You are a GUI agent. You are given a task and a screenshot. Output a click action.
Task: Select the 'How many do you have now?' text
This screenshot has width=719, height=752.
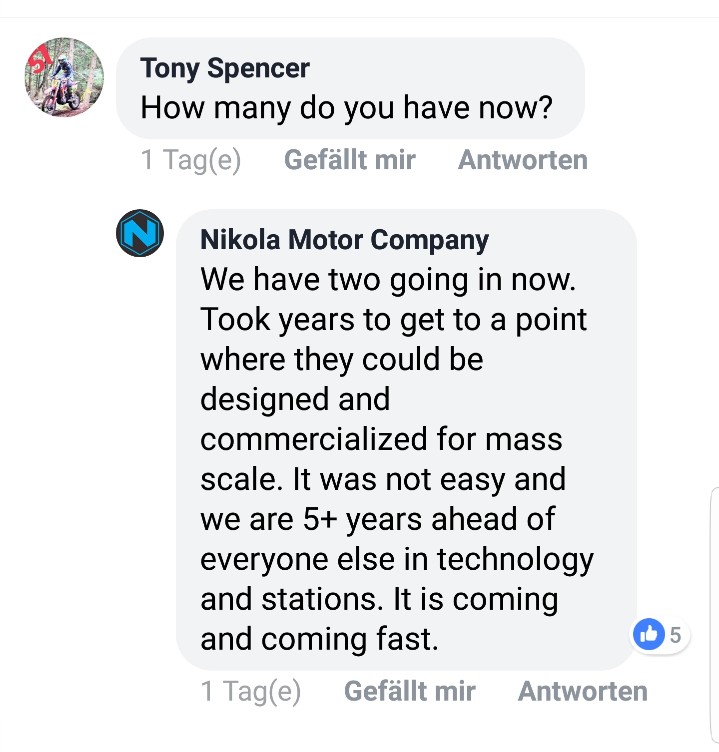pyautogui.click(x=346, y=107)
